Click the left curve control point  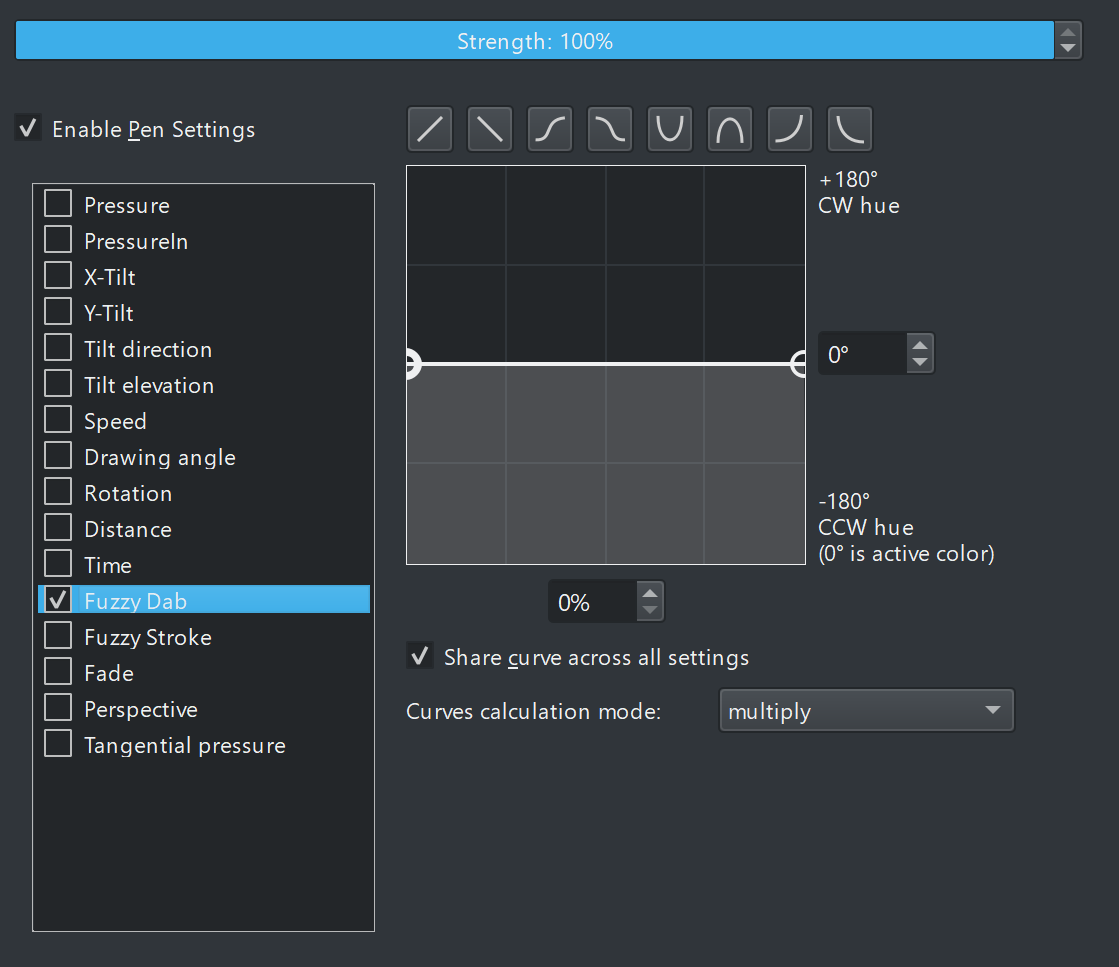410,364
